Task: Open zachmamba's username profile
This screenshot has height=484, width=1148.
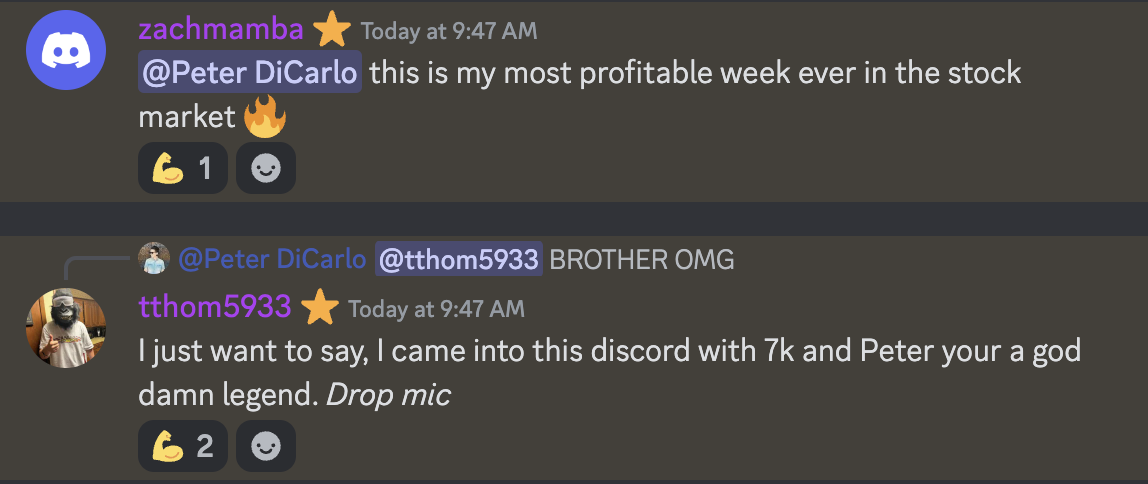Action: click(221, 29)
